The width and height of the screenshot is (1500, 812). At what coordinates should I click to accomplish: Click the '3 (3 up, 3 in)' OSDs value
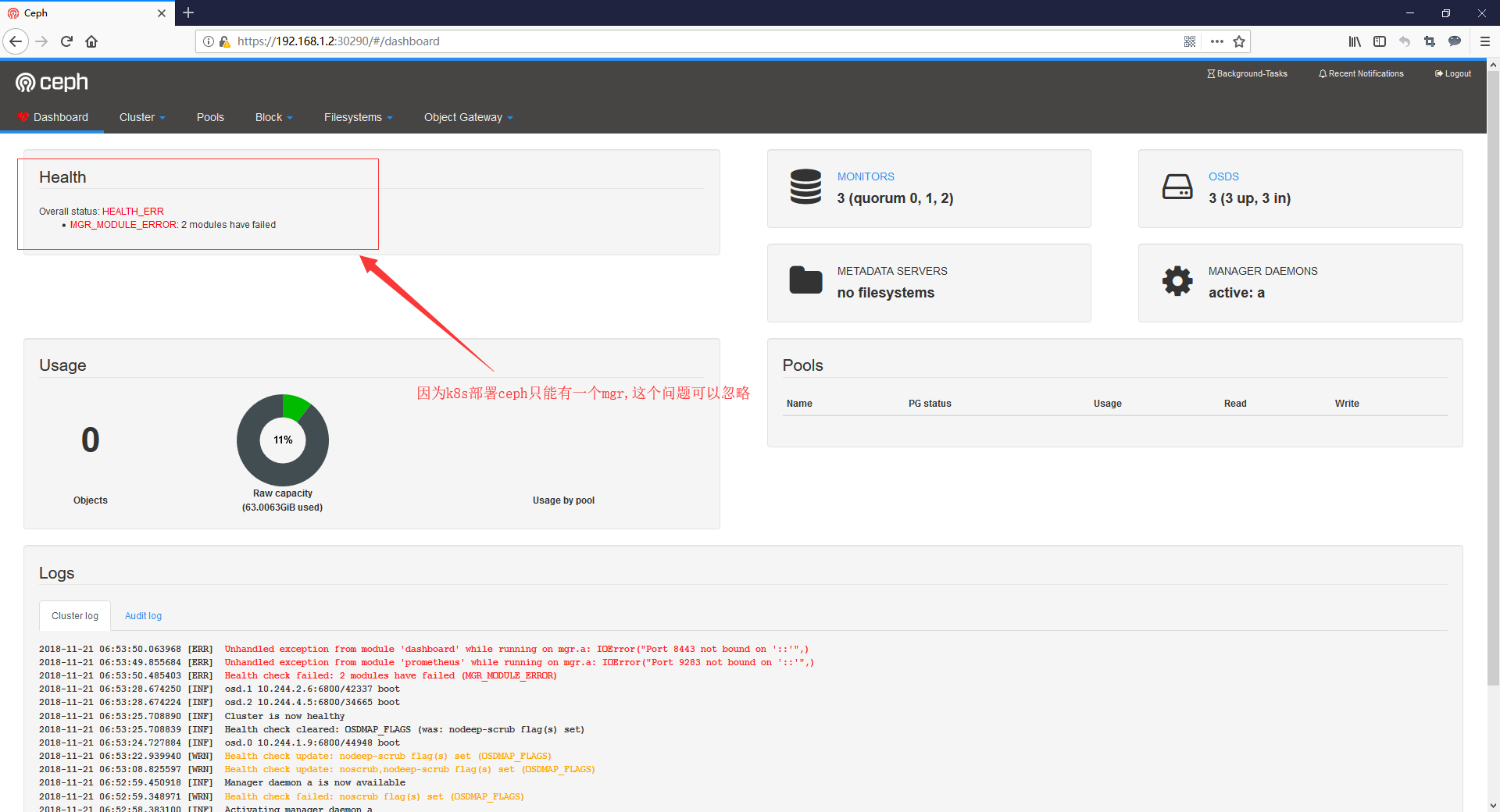pos(1249,198)
